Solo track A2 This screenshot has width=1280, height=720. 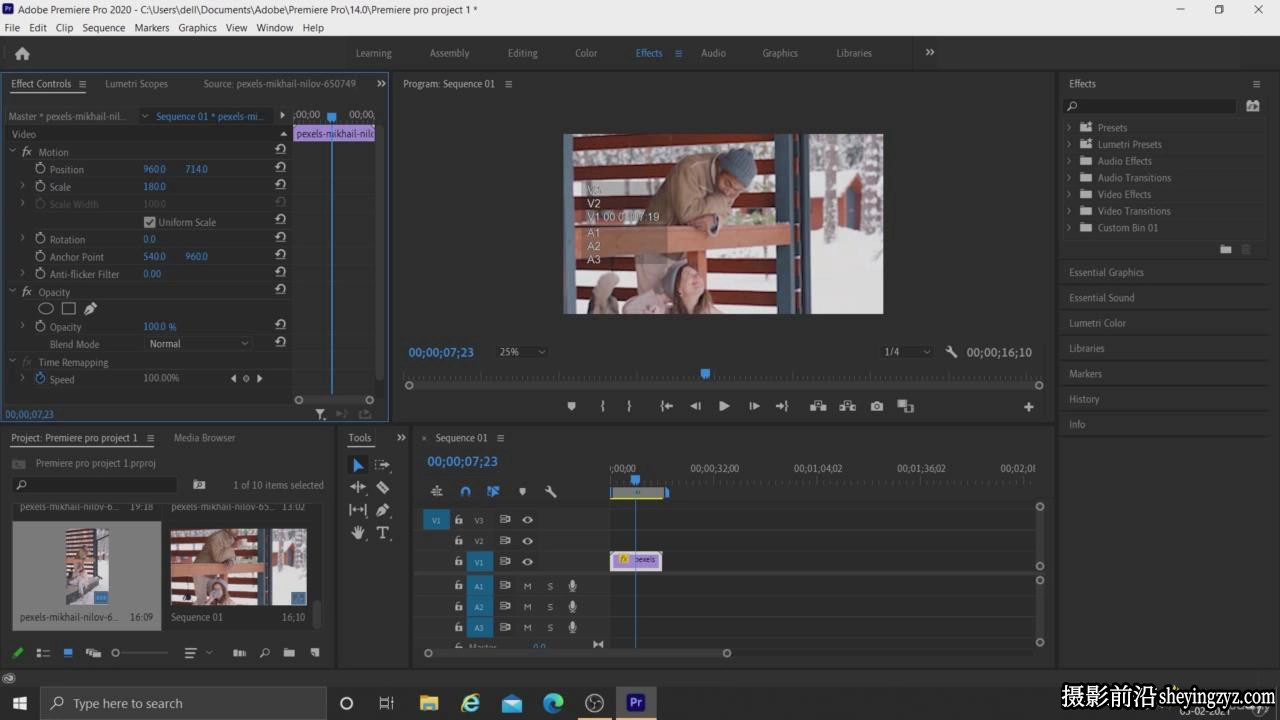pyautogui.click(x=549, y=607)
